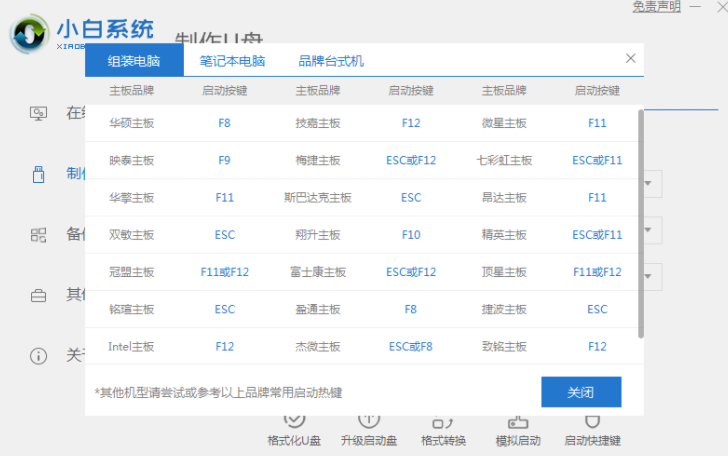
Task: Click the 华硕主板 F8 hotkey cell
Action: coord(224,123)
